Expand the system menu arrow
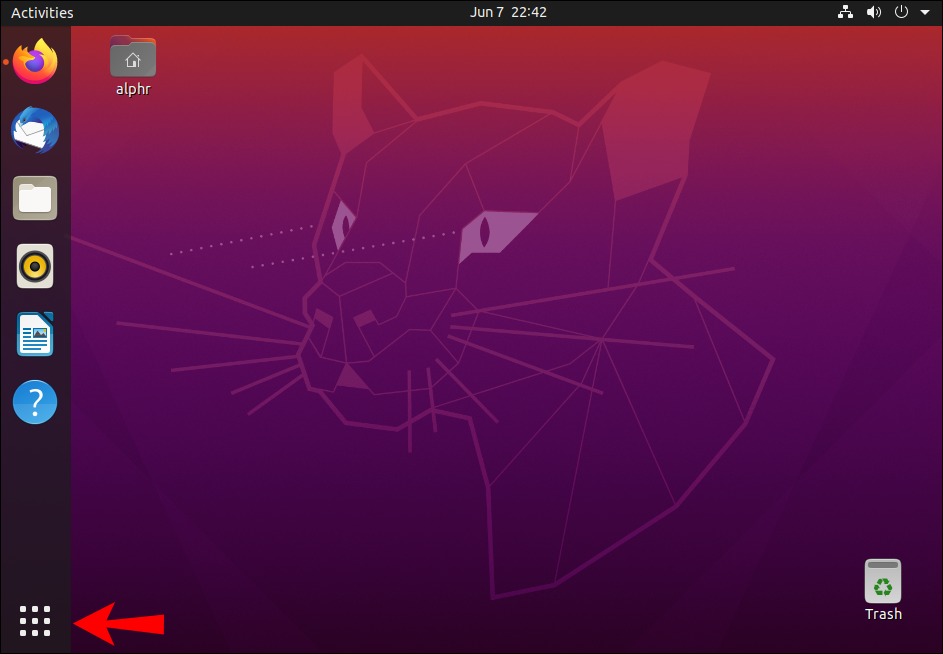943x654 pixels. (925, 13)
